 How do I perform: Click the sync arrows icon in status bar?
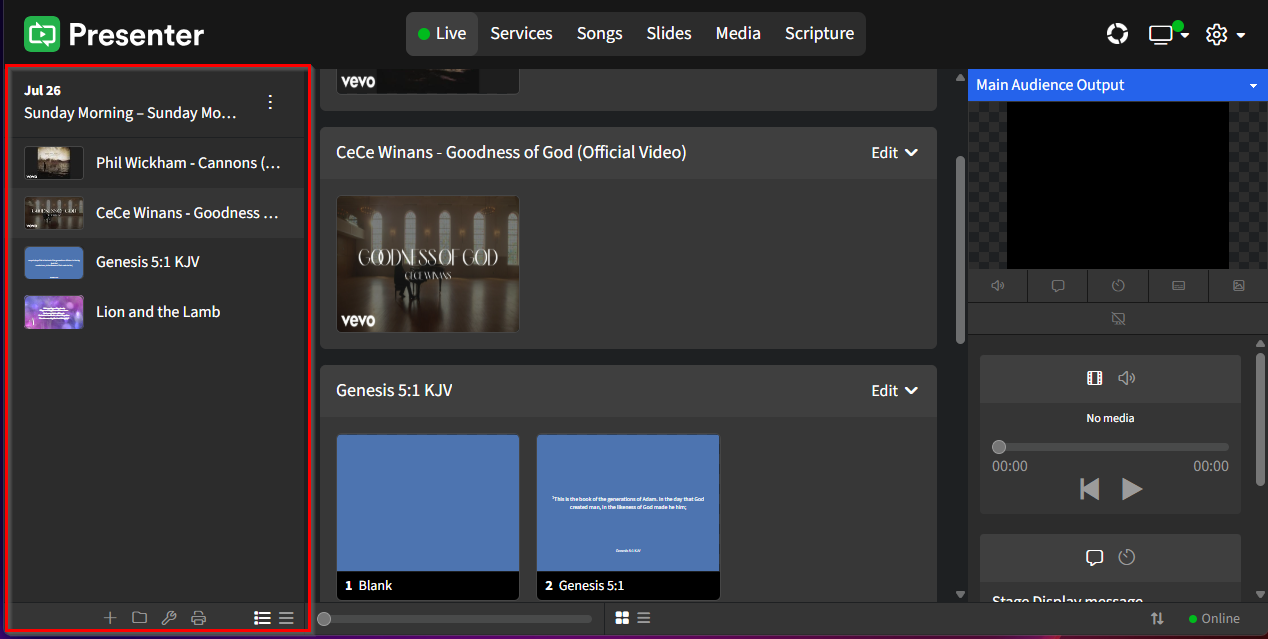(x=1157, y=619)
